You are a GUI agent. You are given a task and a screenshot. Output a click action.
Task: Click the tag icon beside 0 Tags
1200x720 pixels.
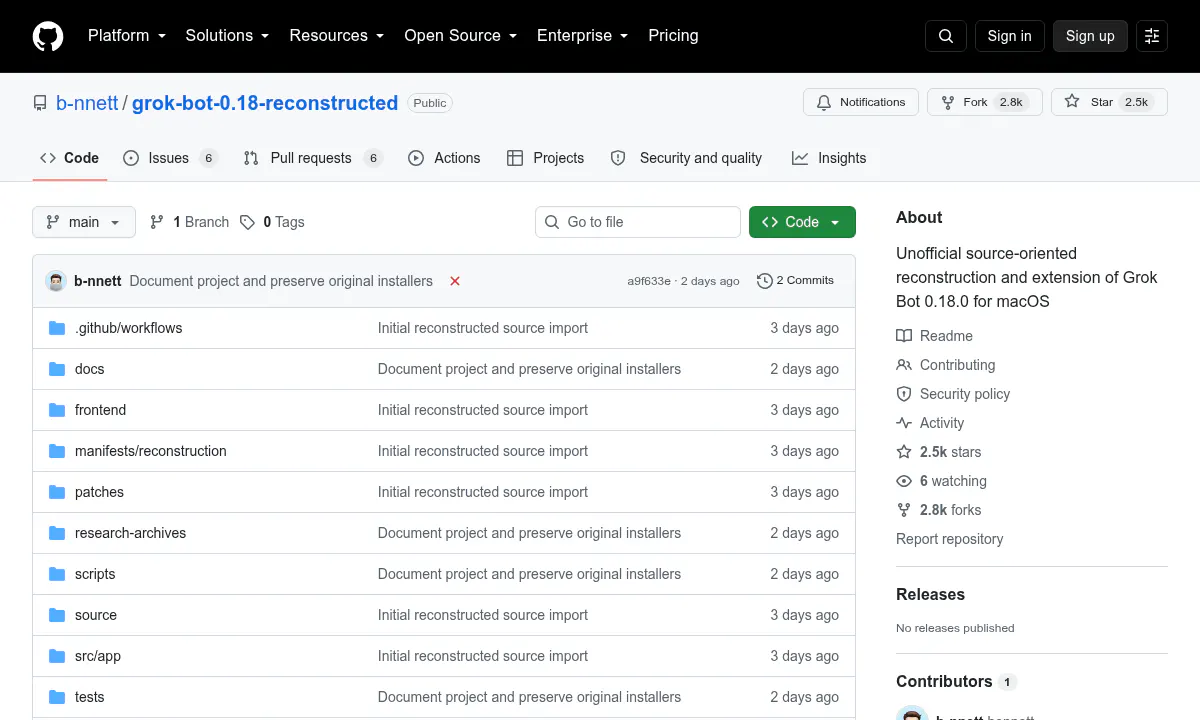point(248,222)
